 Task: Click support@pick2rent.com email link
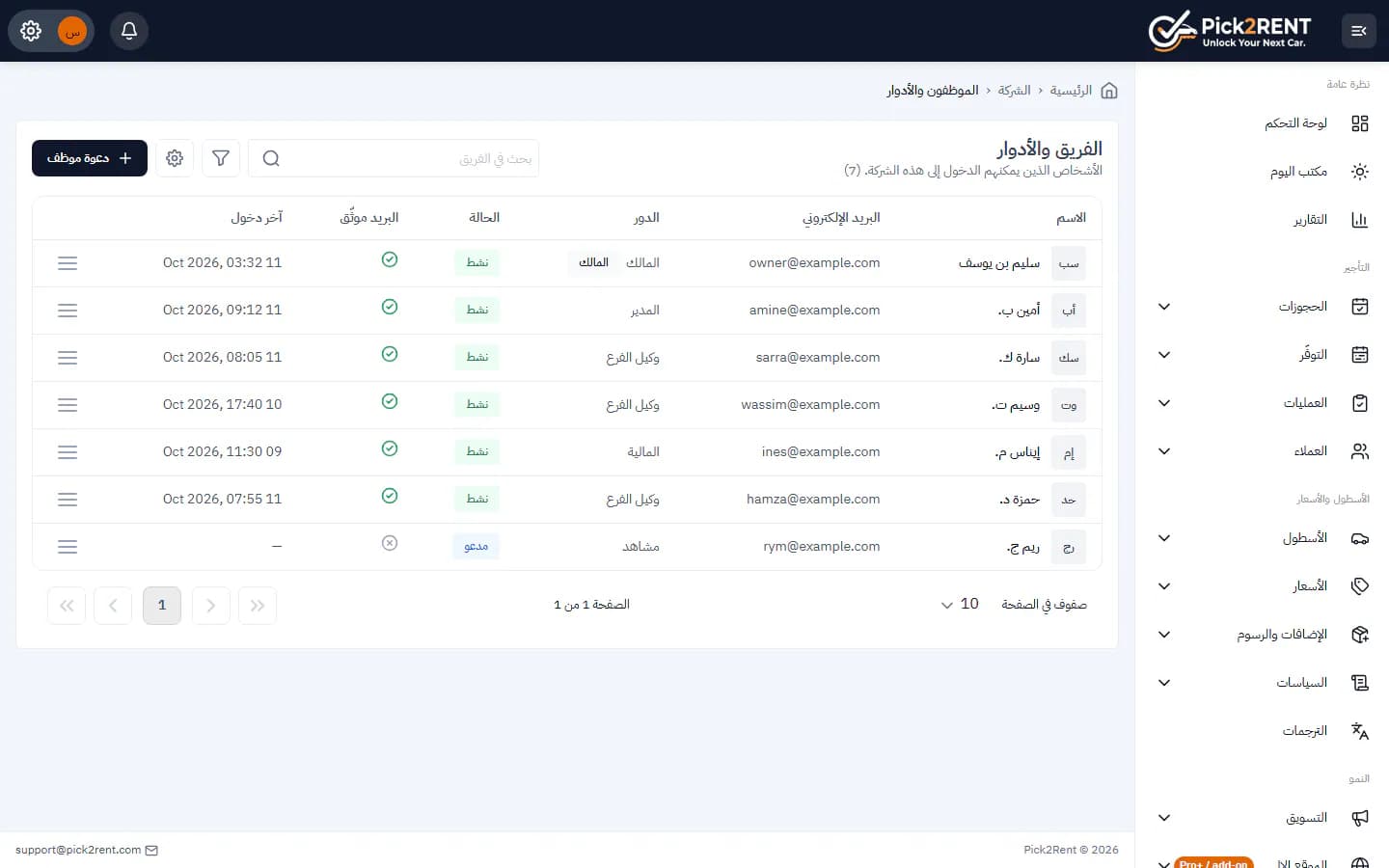coord(87,850)
